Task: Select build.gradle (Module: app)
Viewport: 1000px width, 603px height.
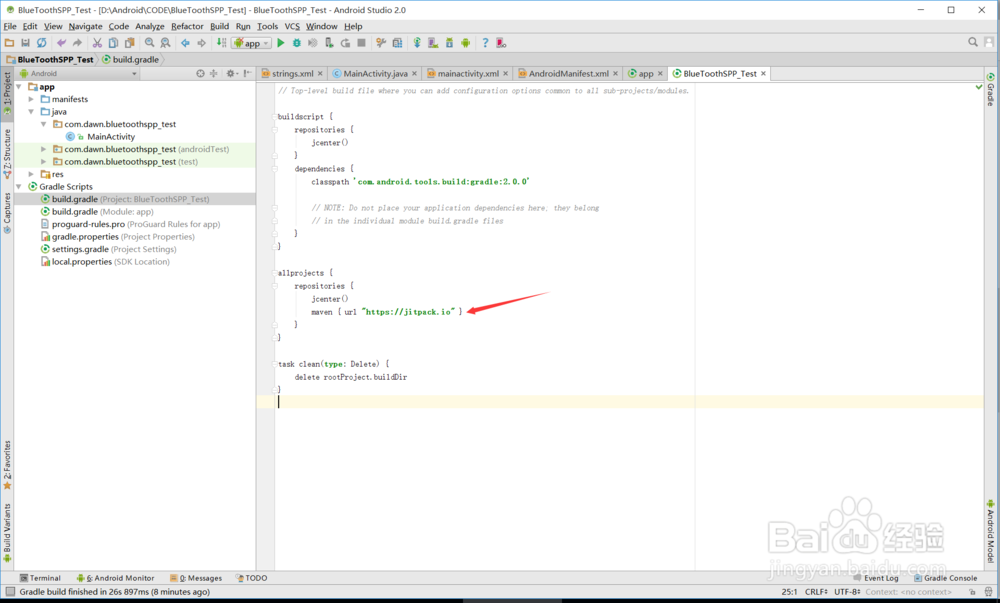Action: (x=96, y=212)
